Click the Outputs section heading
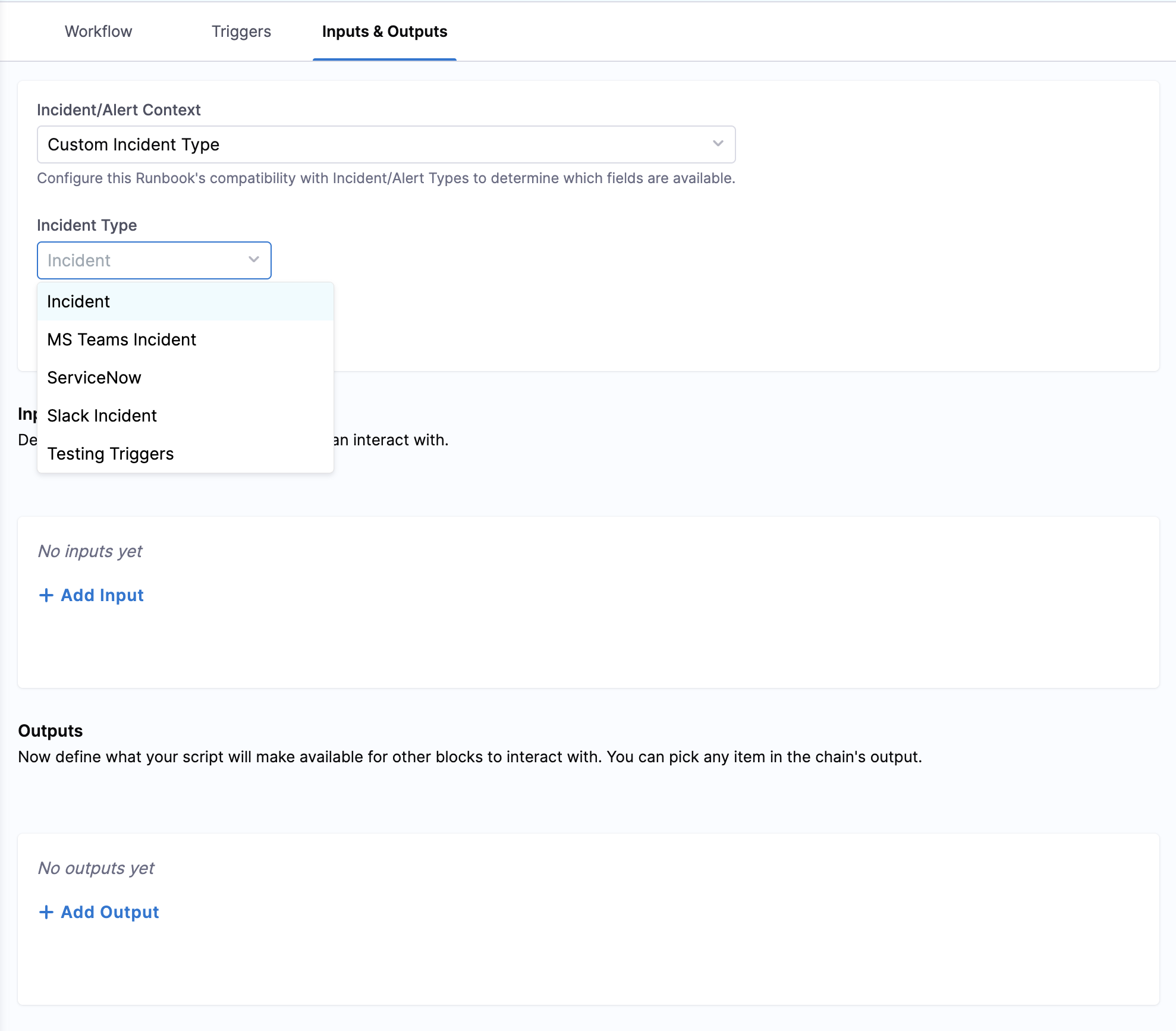 coord(50,730)
